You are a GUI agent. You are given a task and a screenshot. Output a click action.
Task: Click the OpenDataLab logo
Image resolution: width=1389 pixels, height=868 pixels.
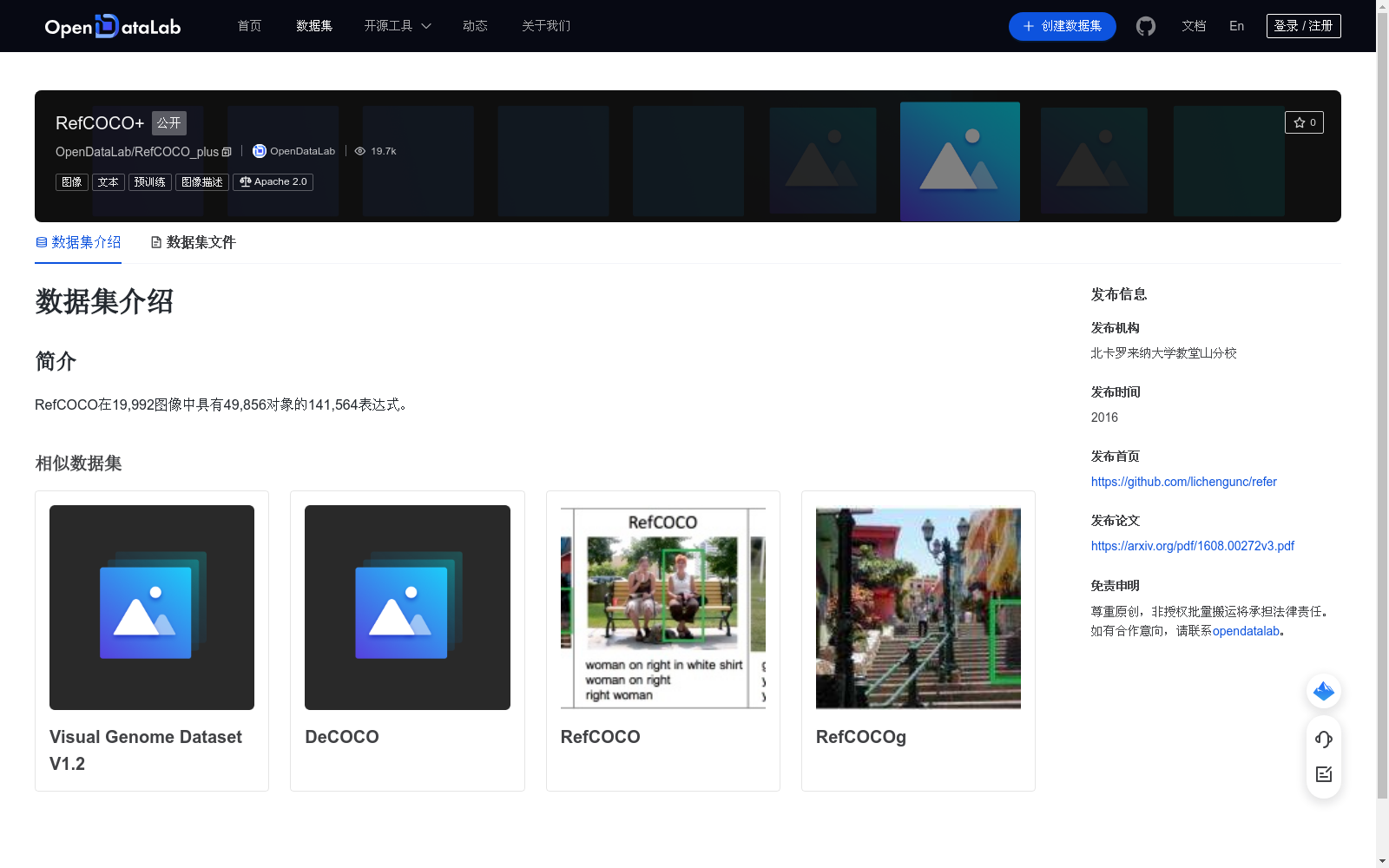point(113,26)
